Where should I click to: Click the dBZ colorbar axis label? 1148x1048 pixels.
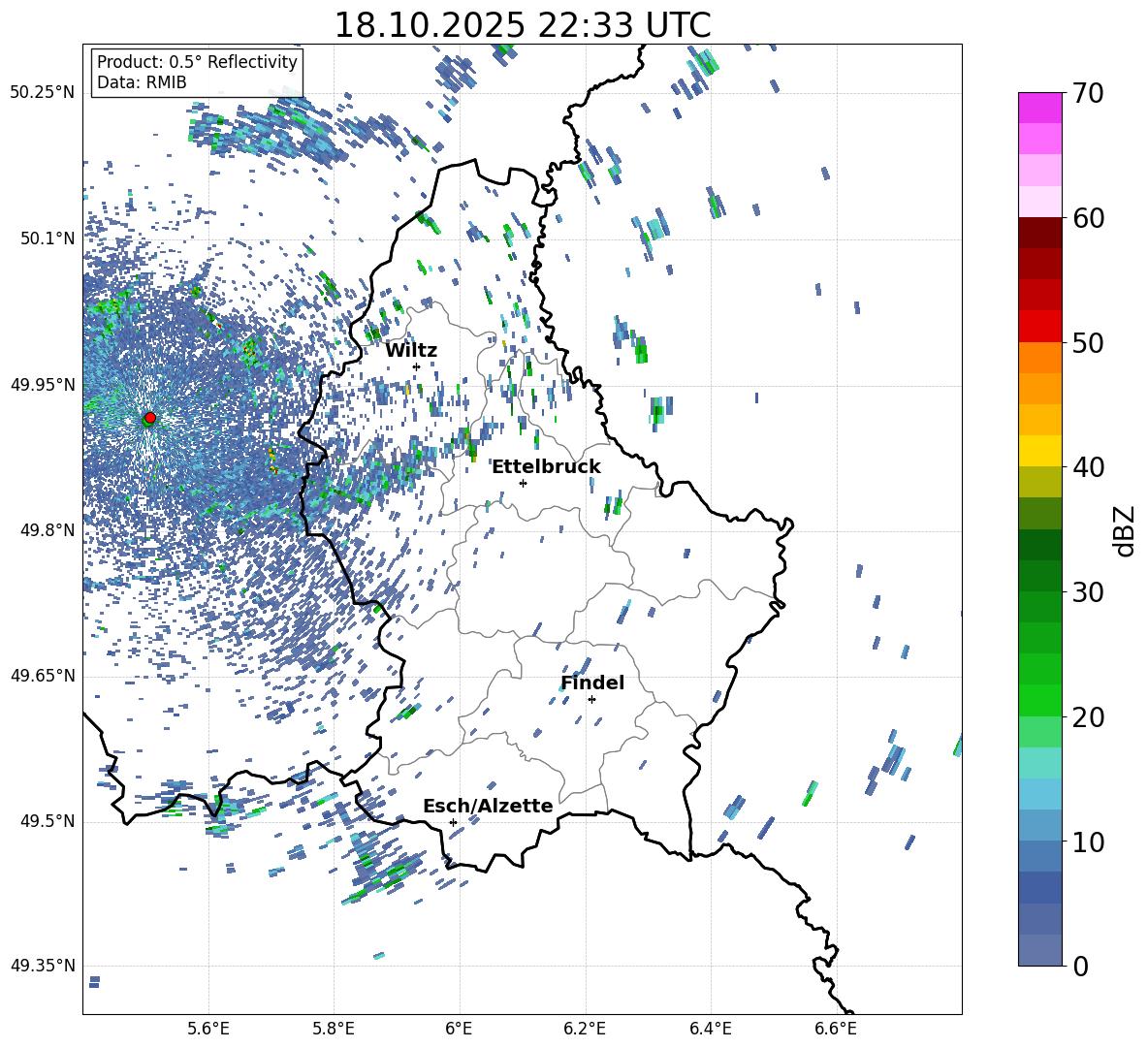(1125, 531)
